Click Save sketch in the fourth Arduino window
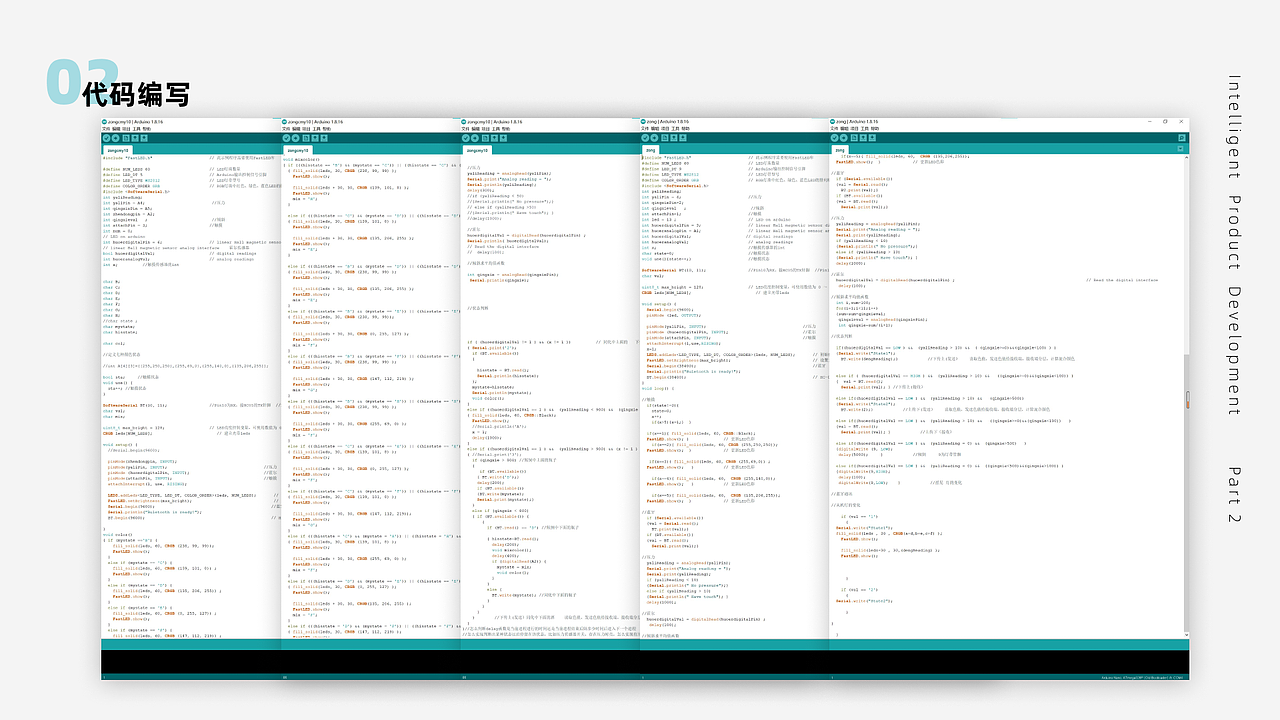Image resolution: width=1280 pixels, height=720 pixels. pos(682,138)
